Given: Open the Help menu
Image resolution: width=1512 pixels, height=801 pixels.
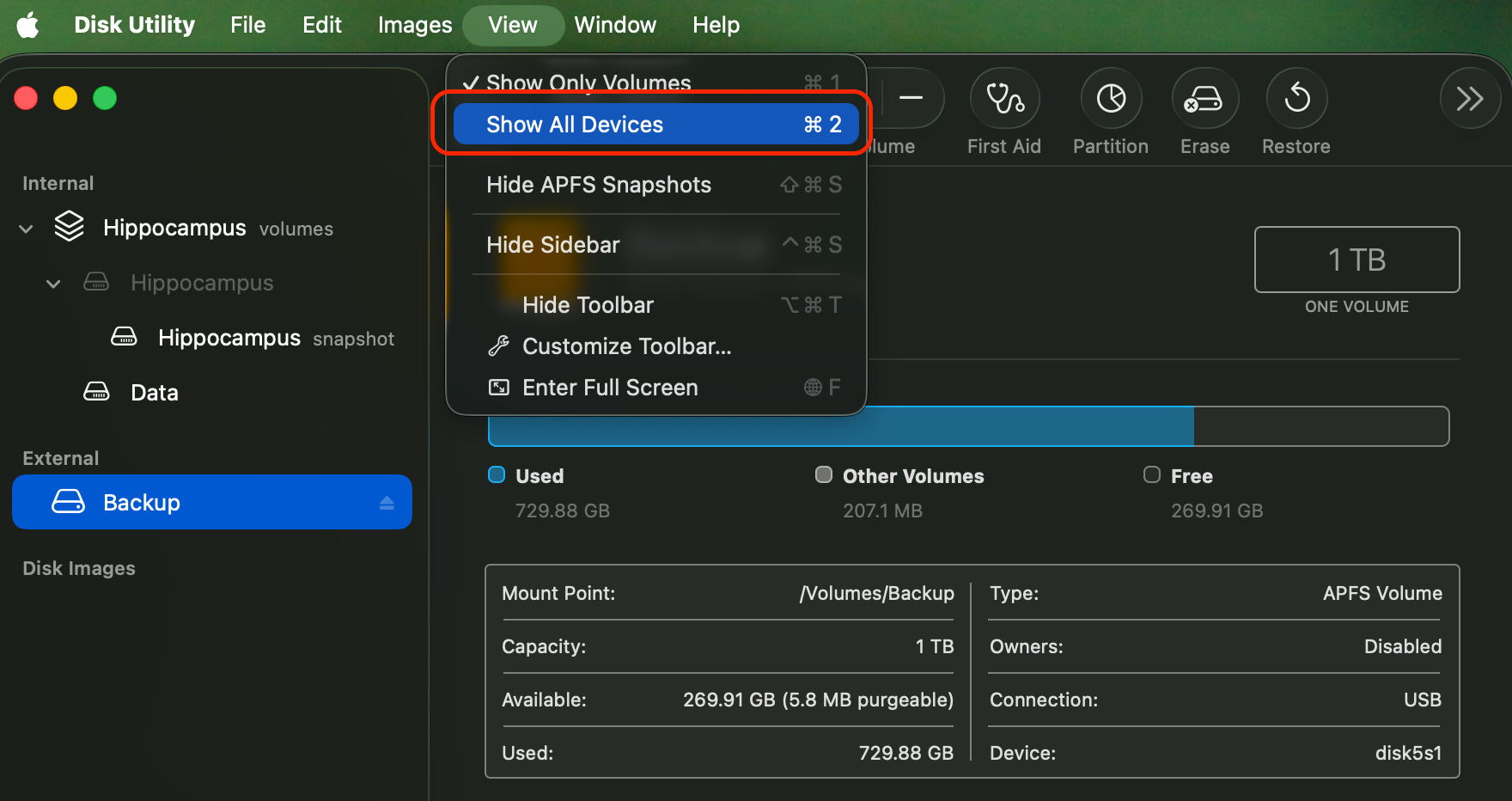Looking at the screenshot, I should pos(716,25).
